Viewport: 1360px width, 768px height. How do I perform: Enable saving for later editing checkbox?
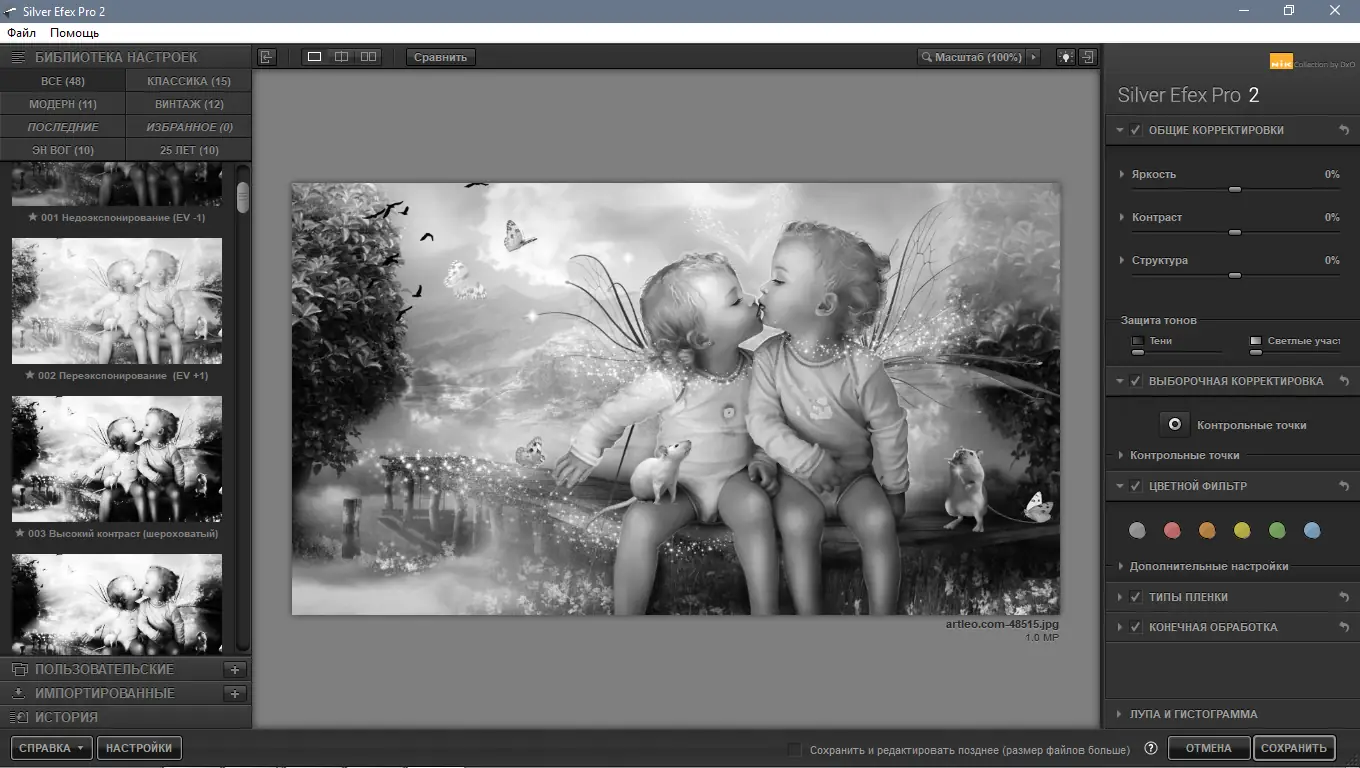point(793,748)
